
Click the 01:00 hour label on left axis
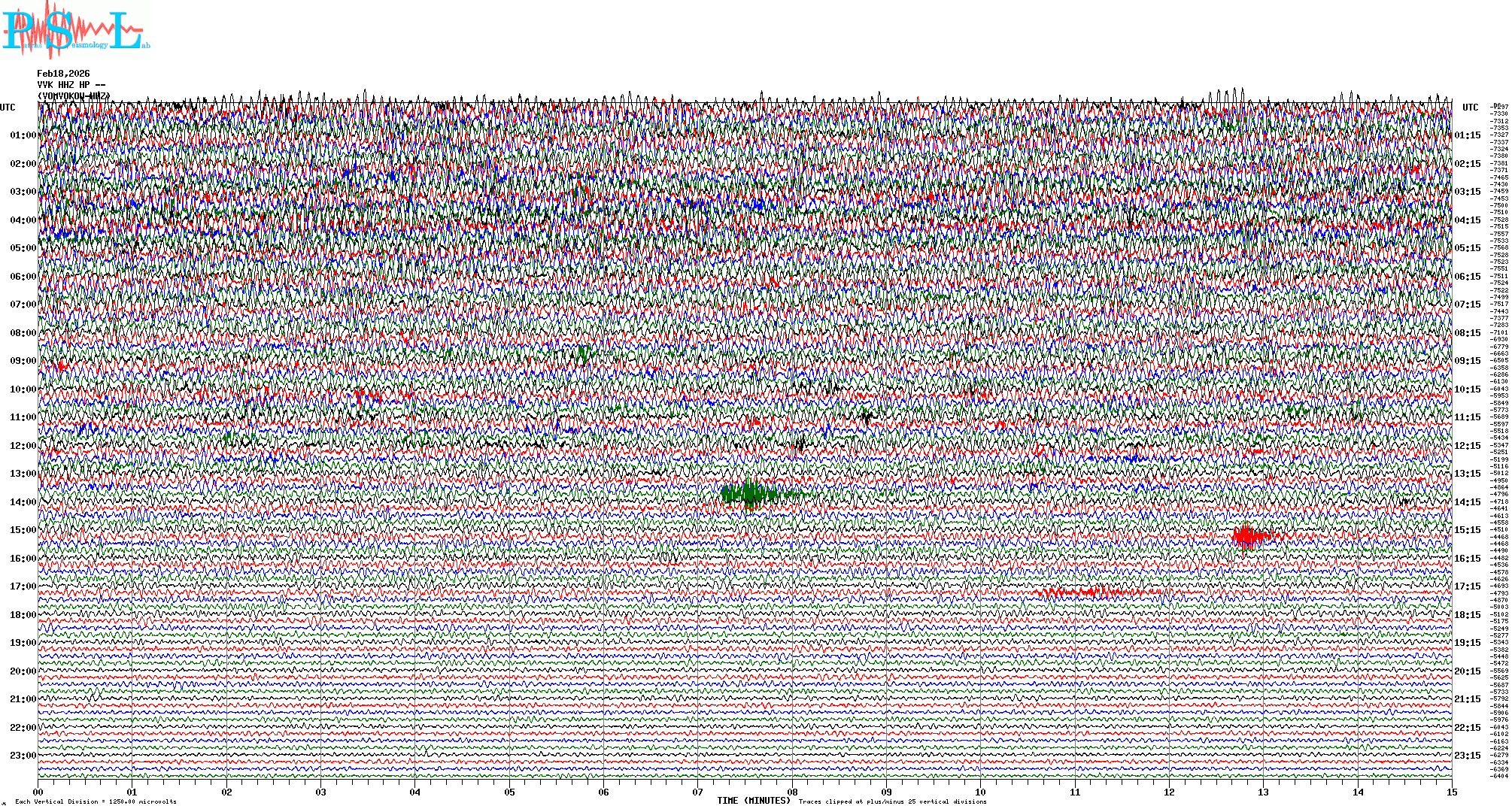click(x=23, y=135)
